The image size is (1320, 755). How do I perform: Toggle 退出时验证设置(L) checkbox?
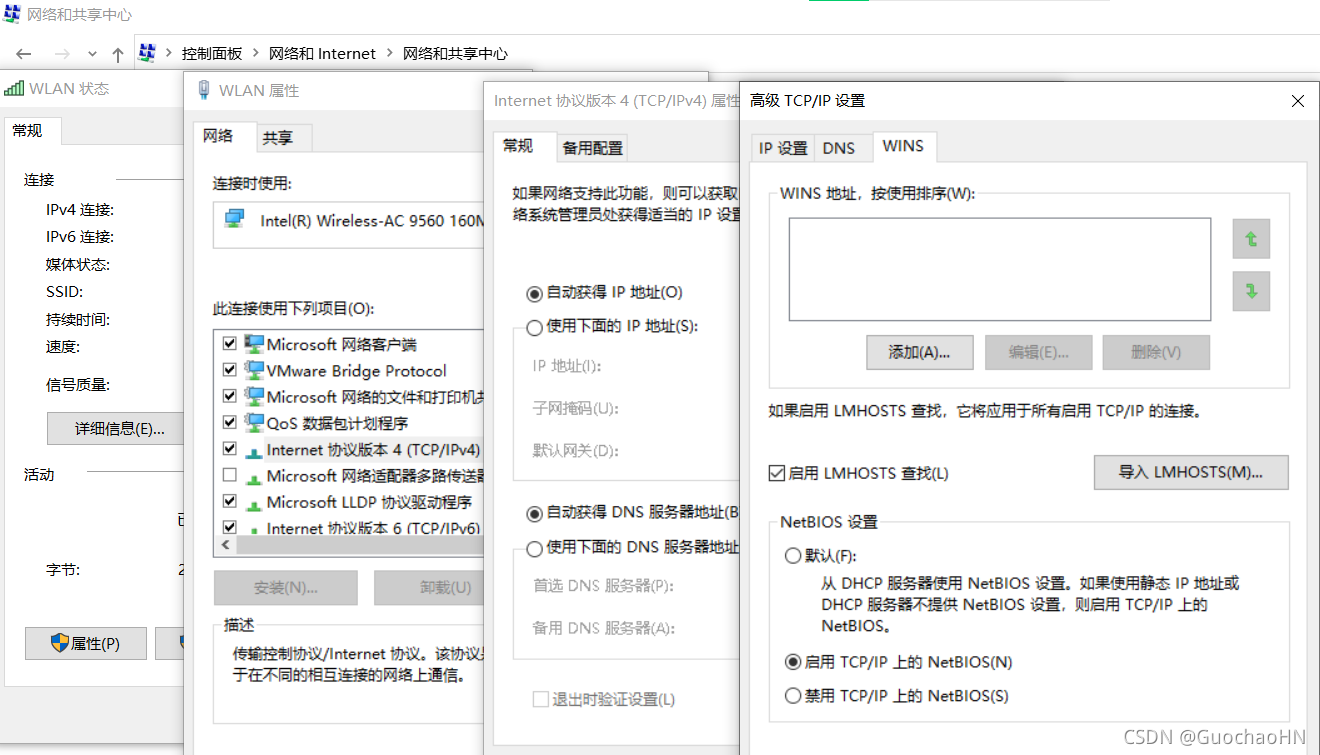click(541, 699)
